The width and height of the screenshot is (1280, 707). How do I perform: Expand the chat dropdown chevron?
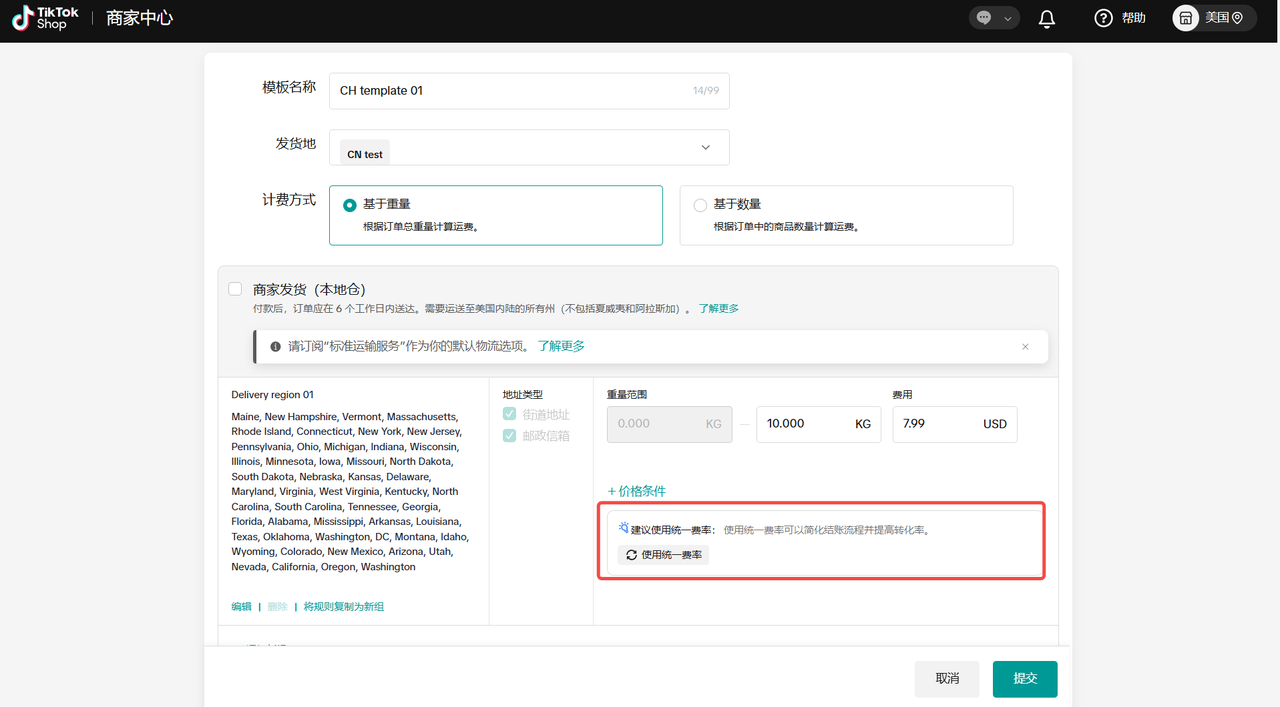[x=1008, y=18]
